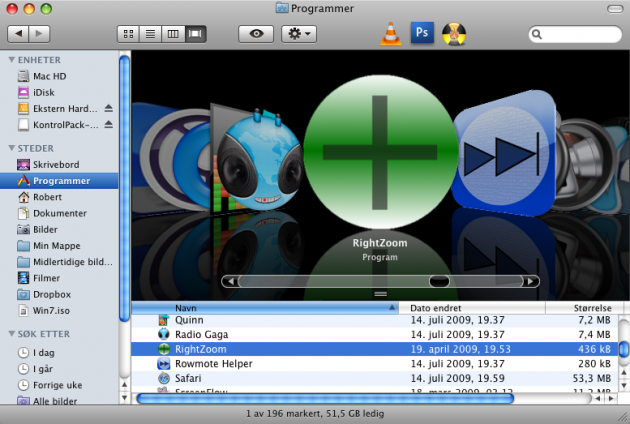Click the Cover Flow divider grip handle
This screenshot has width=630, height=424.
pos(380,294)
